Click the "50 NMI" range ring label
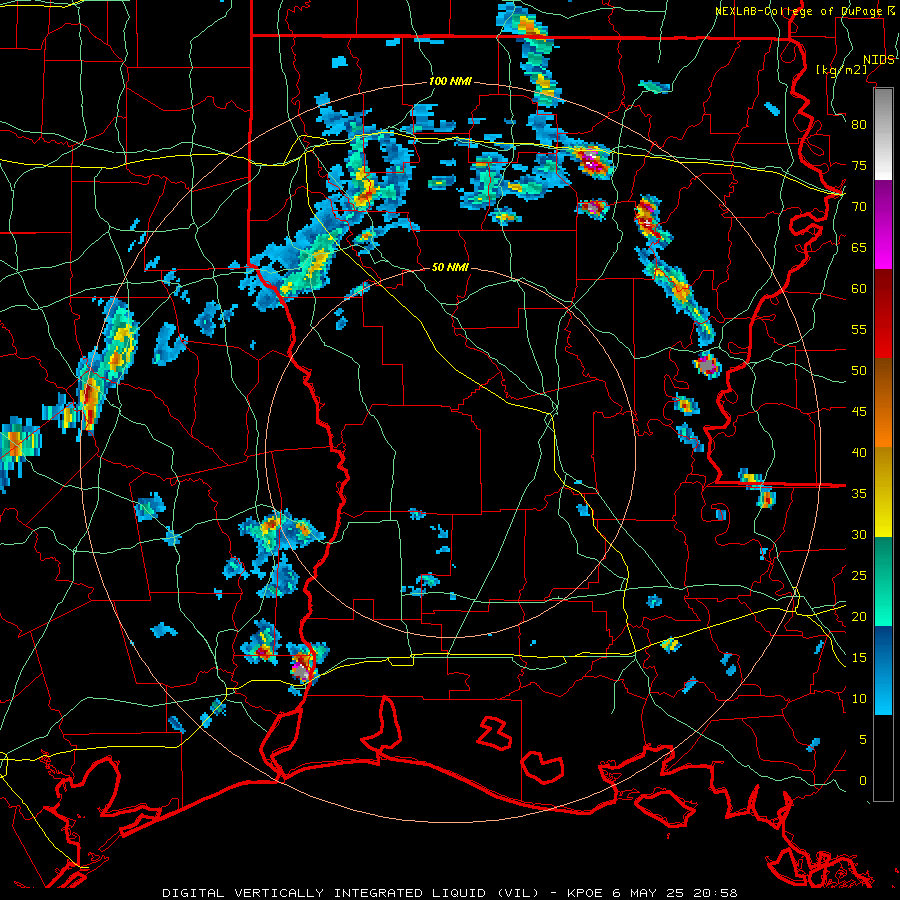The width and height of the screenshot is (900, 900). tap(450, 267)
